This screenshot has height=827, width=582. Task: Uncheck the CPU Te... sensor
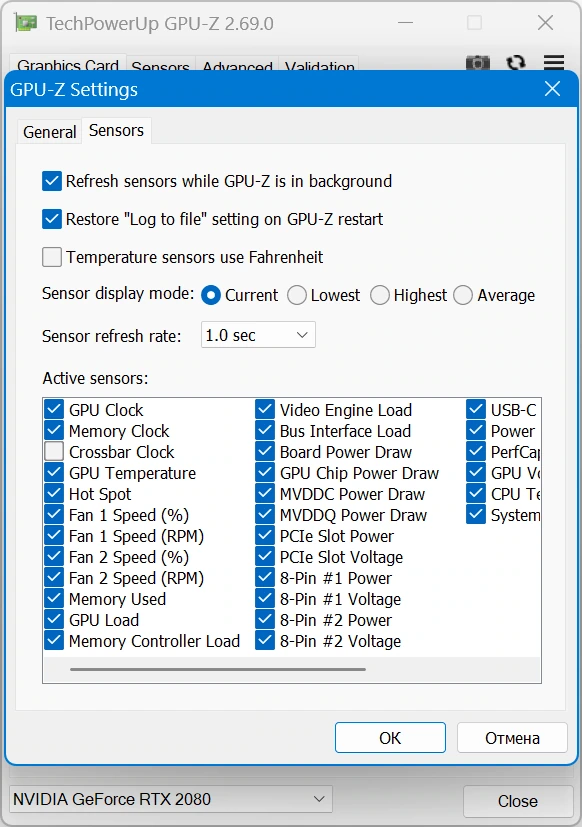point(476,494)
